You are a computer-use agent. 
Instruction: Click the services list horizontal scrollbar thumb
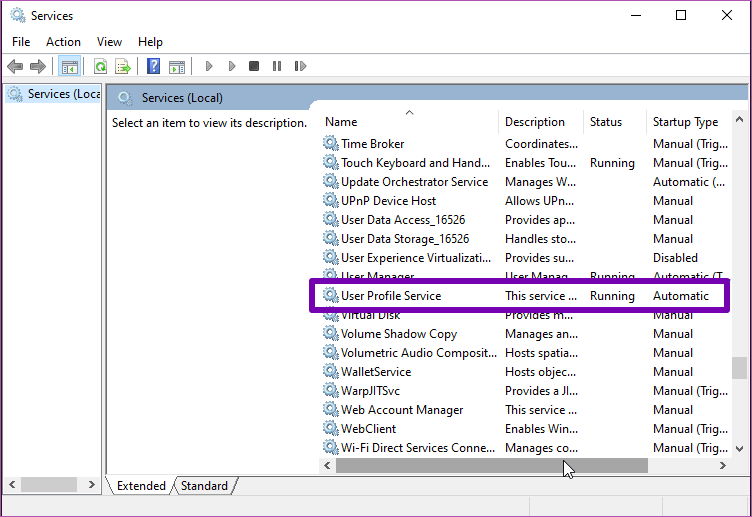click(491, 466)
